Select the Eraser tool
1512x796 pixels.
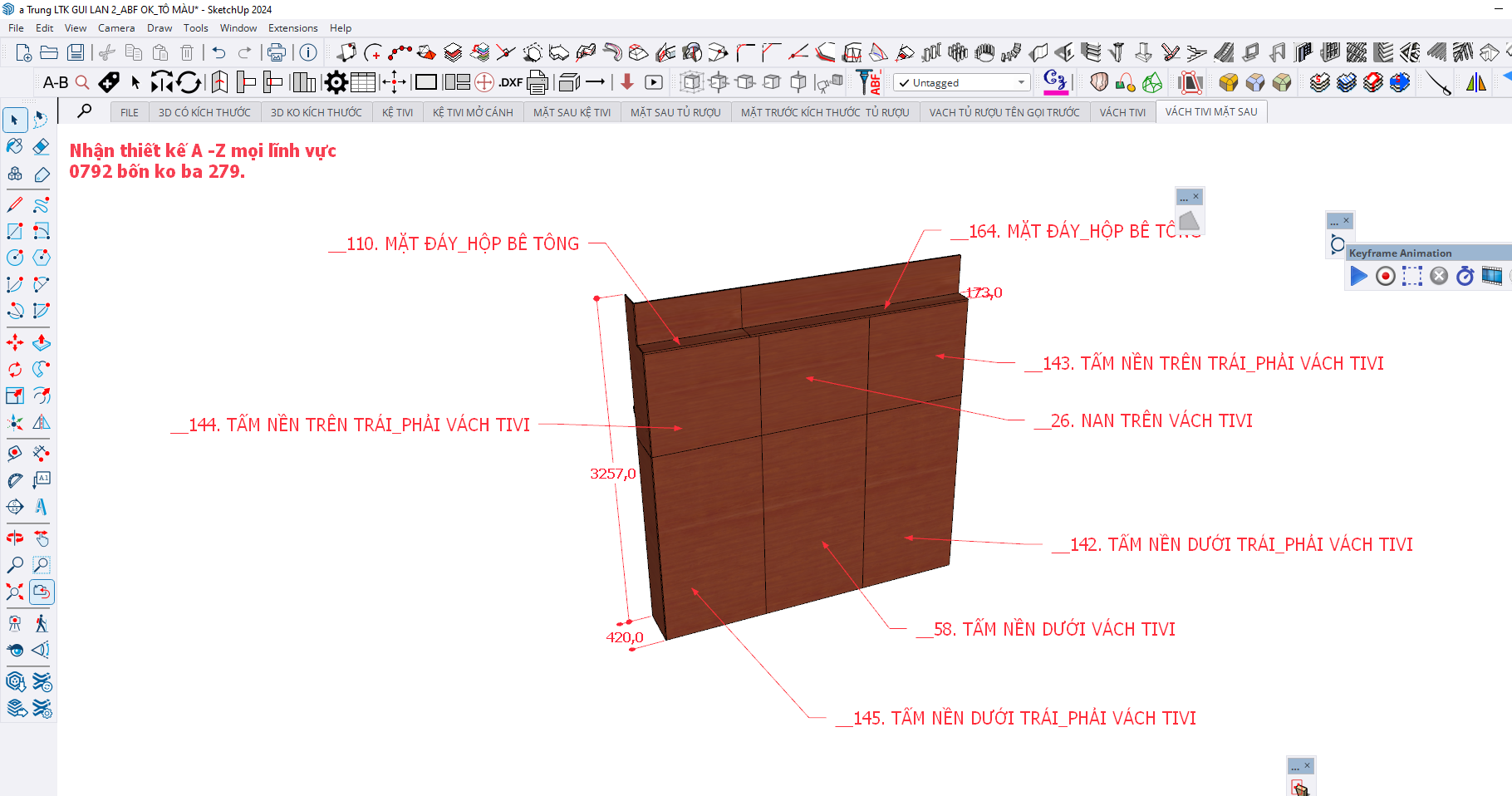41,147
